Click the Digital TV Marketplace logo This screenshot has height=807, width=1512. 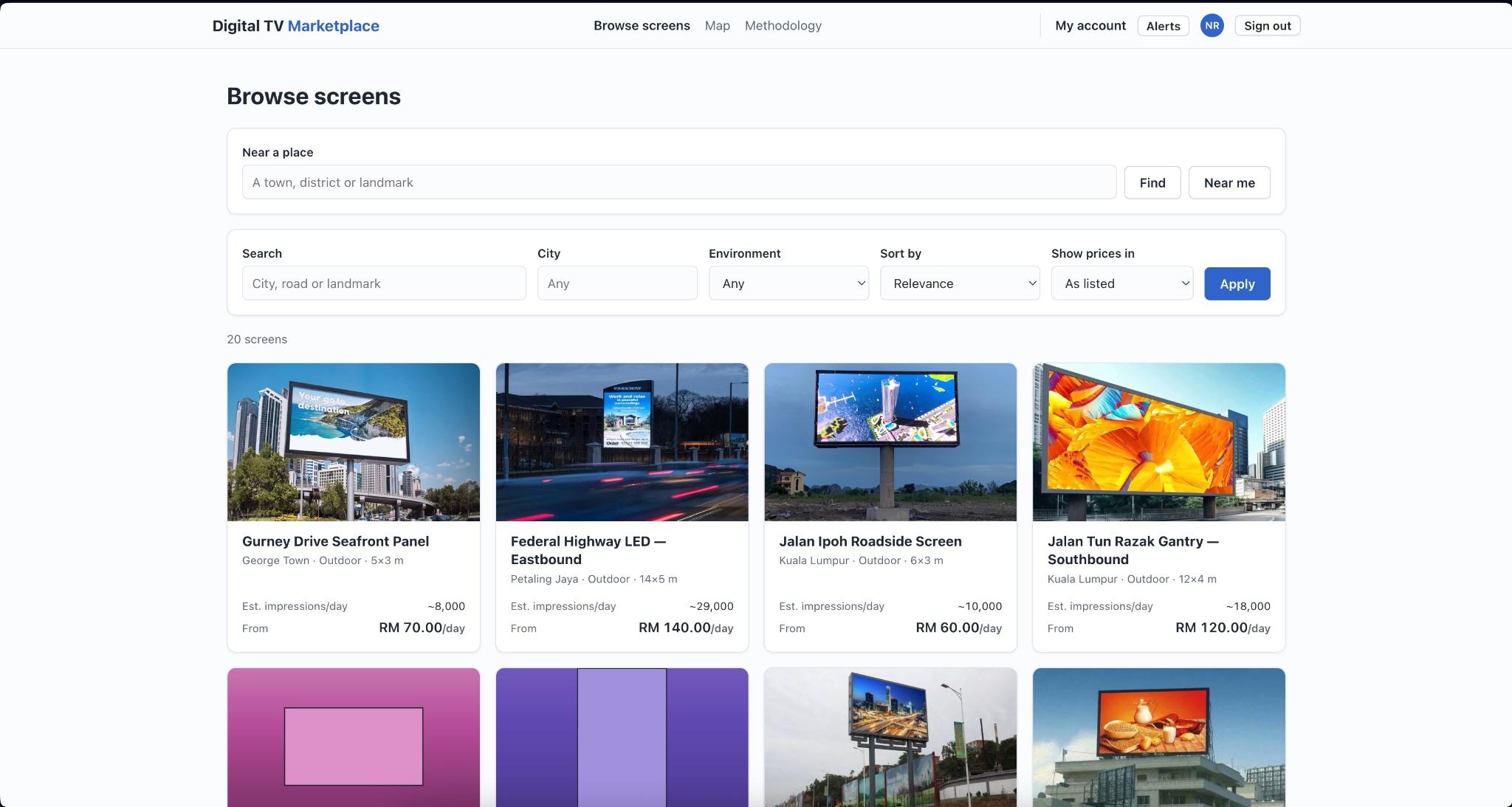click(295, 26)
